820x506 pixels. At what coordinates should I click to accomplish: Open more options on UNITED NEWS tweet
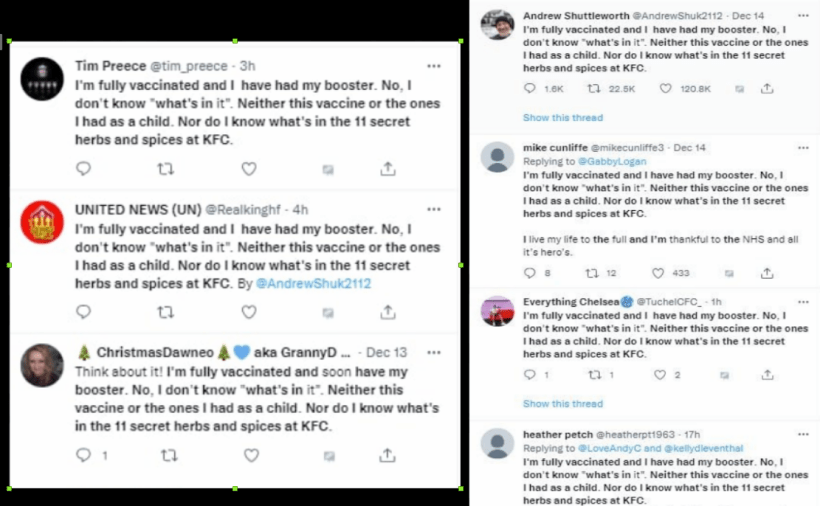[x=433, y=209]
